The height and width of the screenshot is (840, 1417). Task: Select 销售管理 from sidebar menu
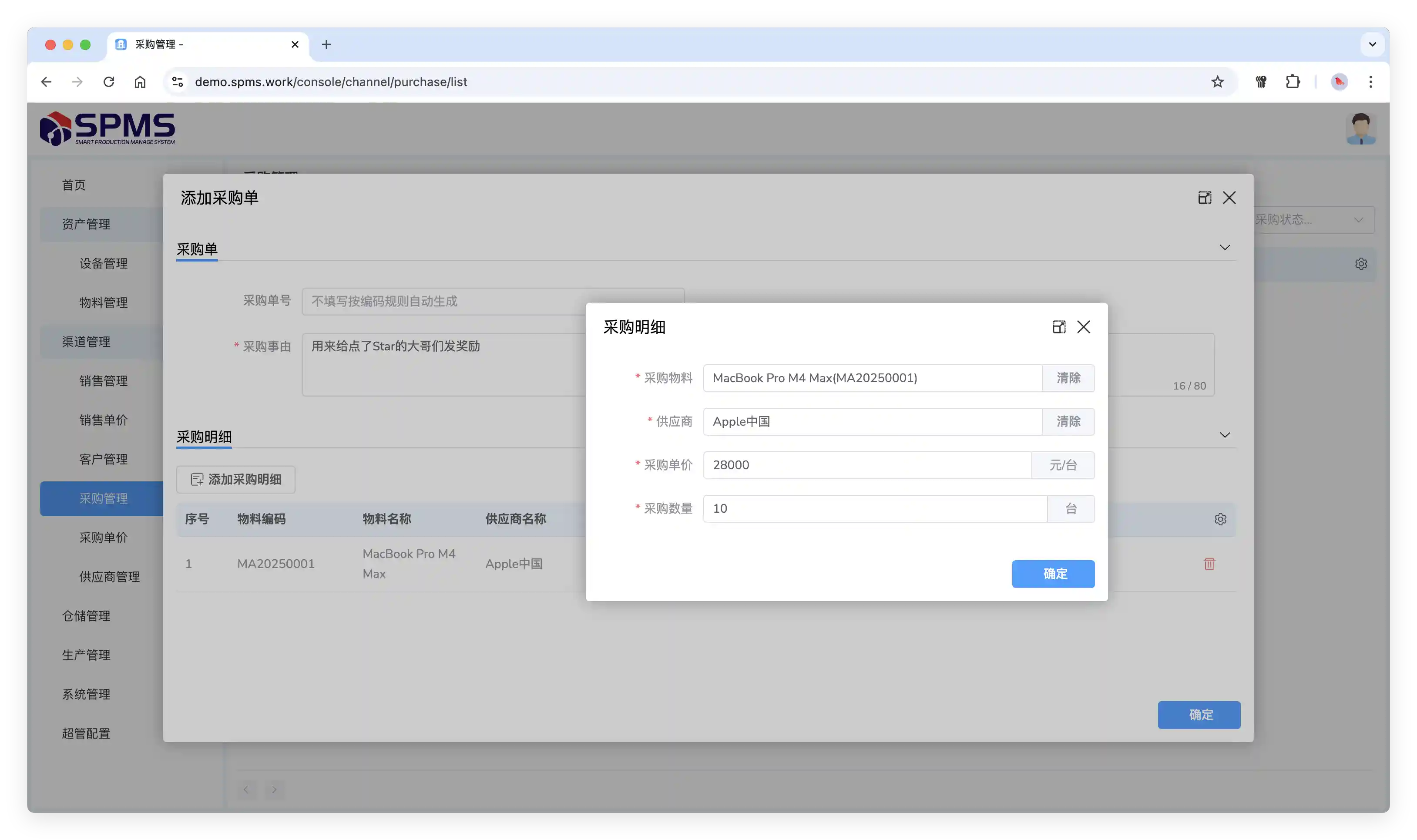tap(103, 380)
